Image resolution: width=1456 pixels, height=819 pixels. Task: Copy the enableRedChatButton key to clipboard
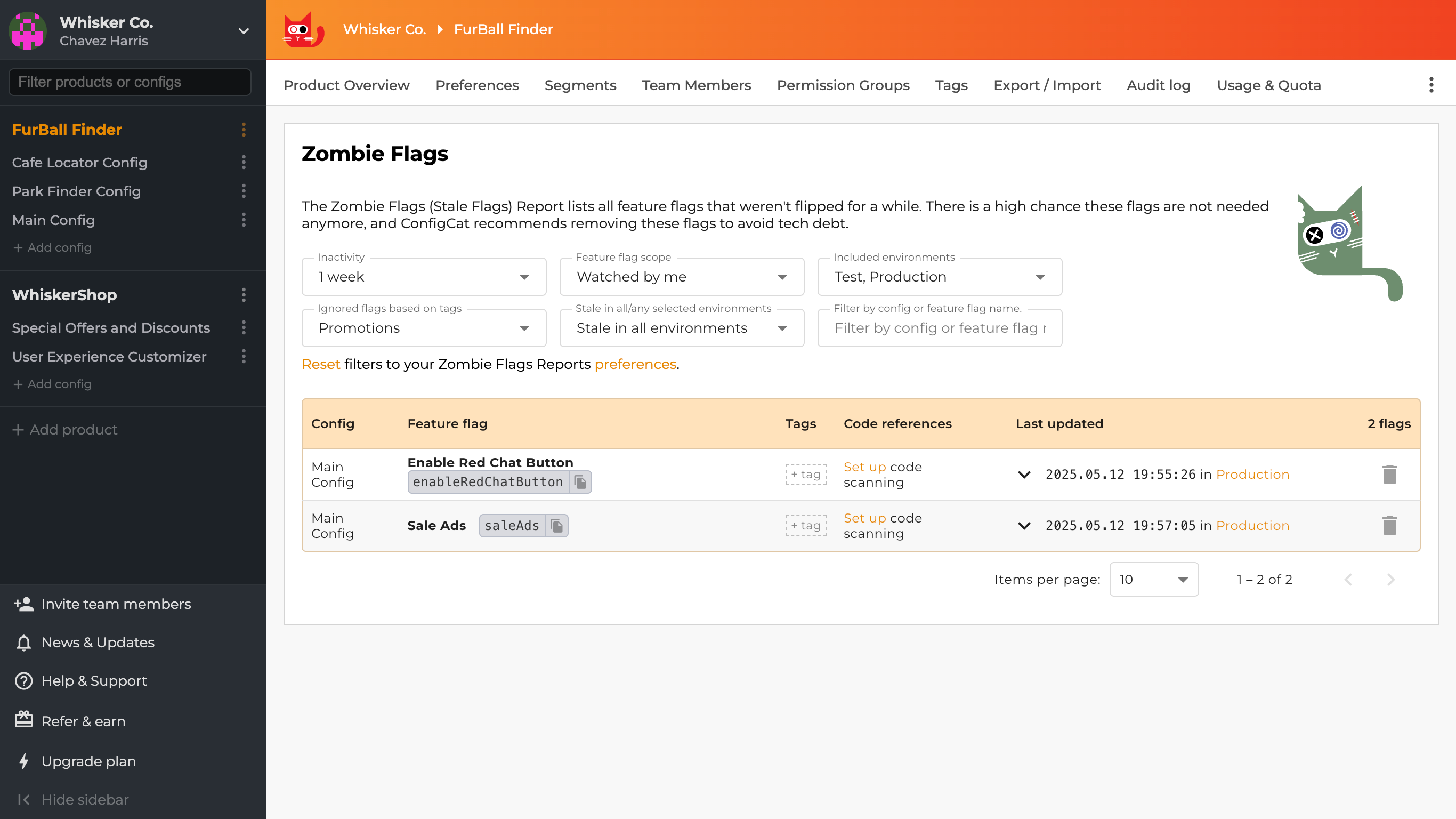581,482
